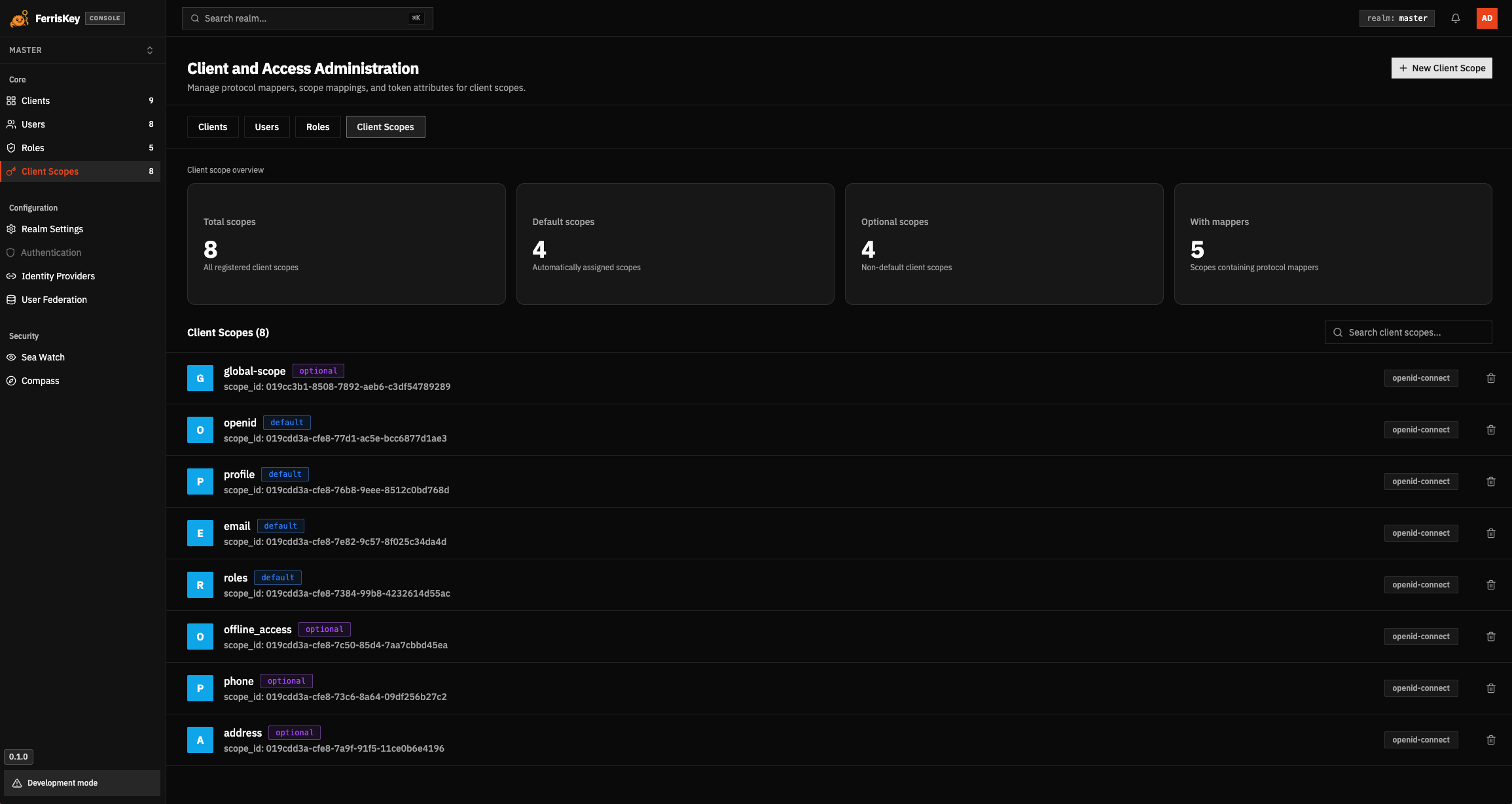Image resolution: width=1512 pixels, height=804 pixels.
Task: Delete the global-scope client scope
Action: [1491, 378]
